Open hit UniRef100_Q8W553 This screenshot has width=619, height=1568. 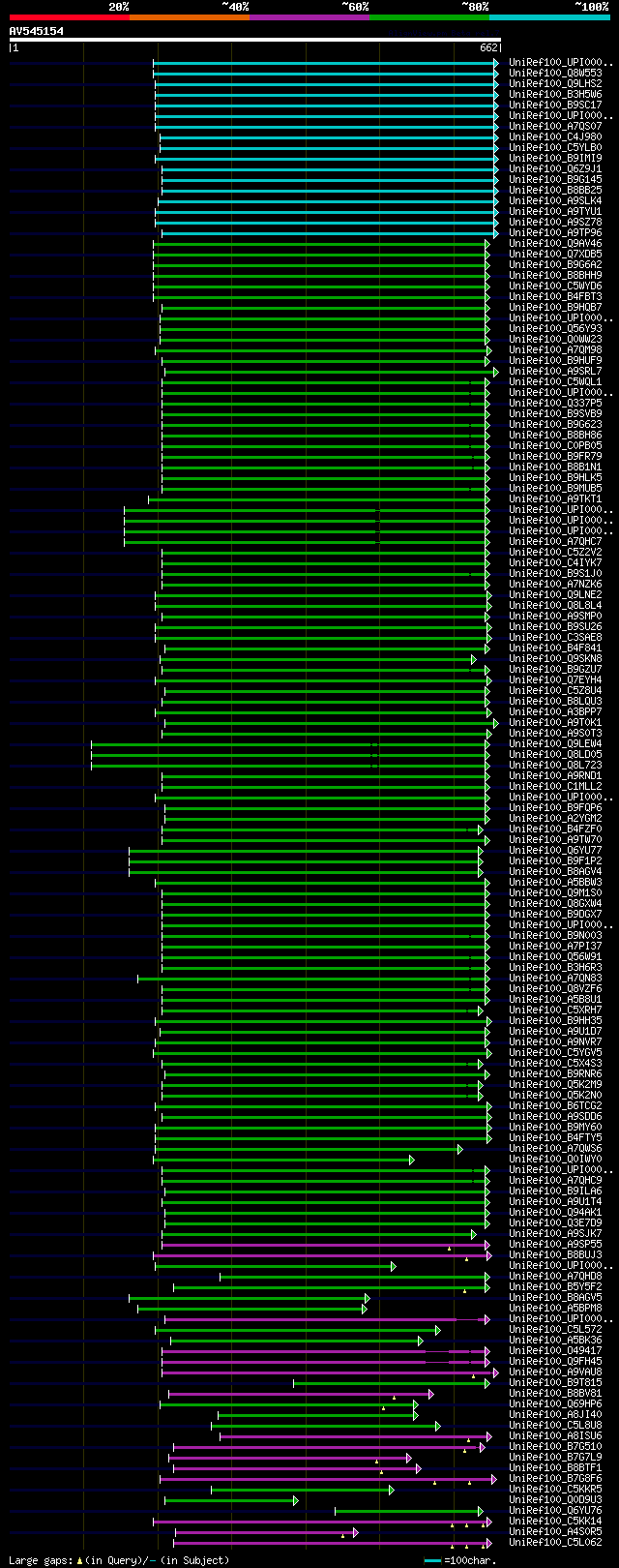point(555,73)
